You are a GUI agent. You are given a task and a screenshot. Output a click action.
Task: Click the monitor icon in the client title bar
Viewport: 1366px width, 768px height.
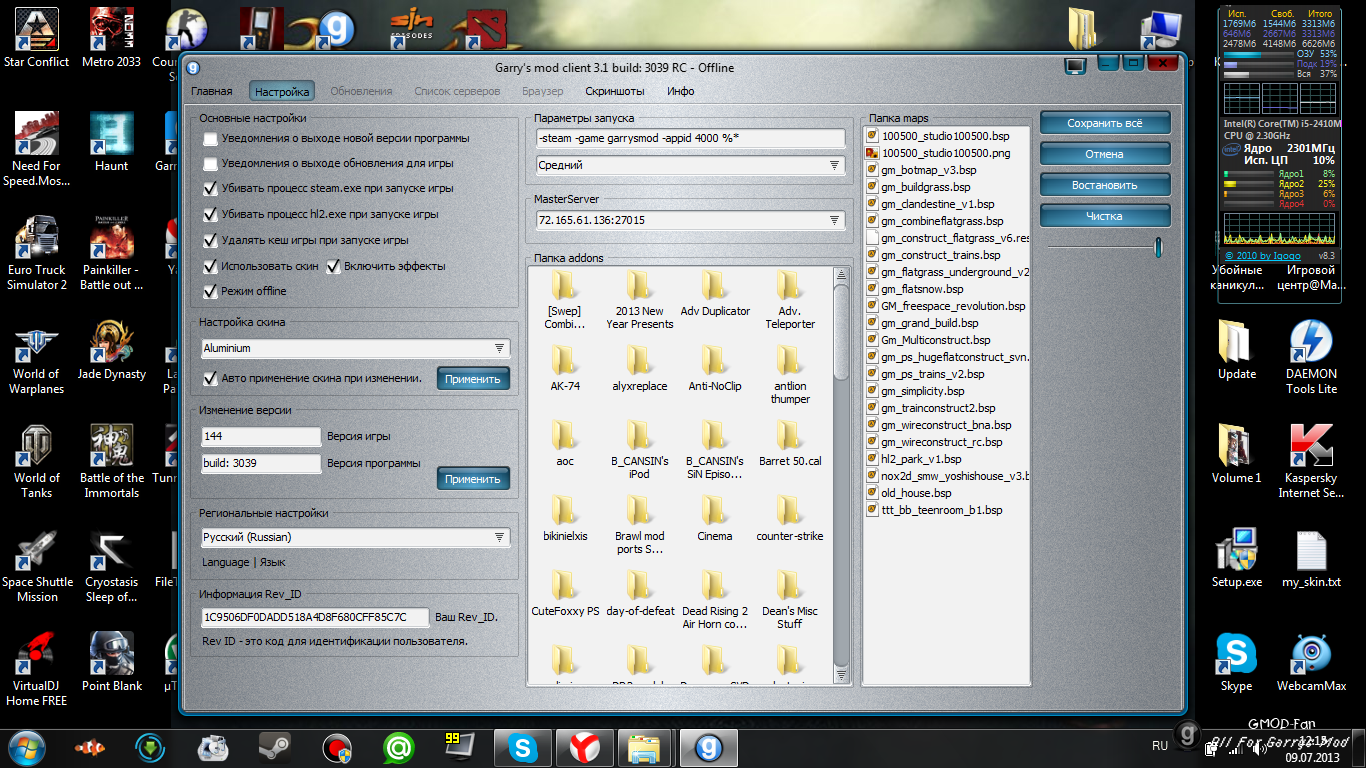click(x=1076, y=67)
